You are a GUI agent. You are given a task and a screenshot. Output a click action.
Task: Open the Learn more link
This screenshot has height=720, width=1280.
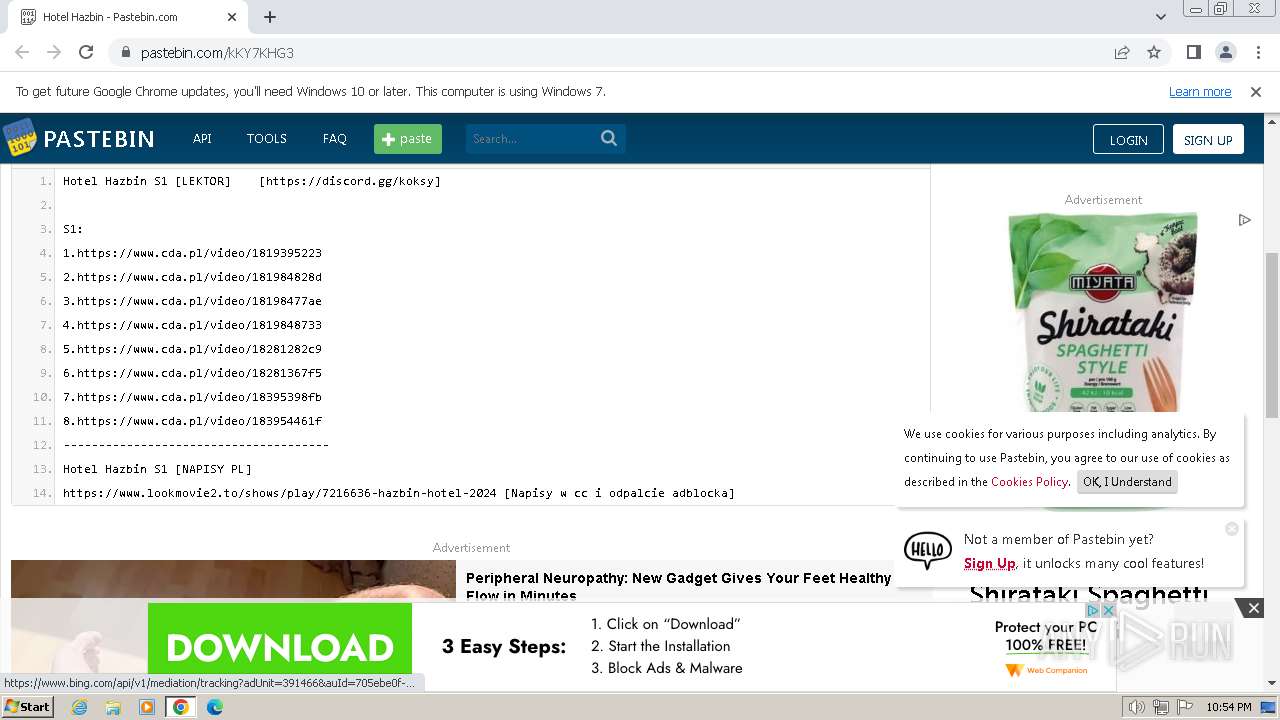tap(1200, 91)
